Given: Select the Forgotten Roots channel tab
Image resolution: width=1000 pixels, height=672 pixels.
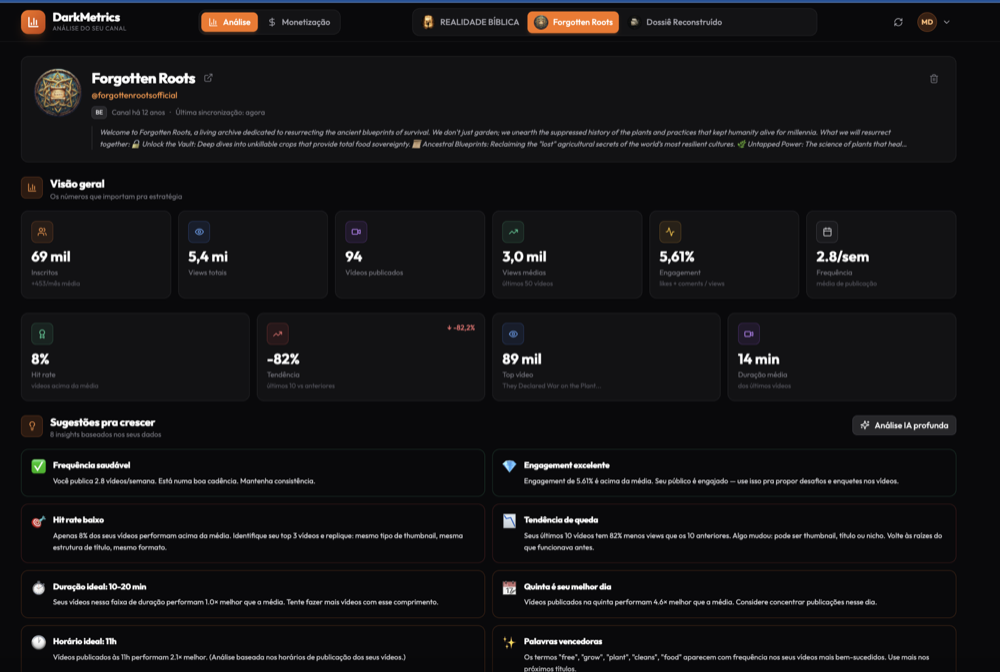Looking at the screenshot, I should tap(573, 22).
